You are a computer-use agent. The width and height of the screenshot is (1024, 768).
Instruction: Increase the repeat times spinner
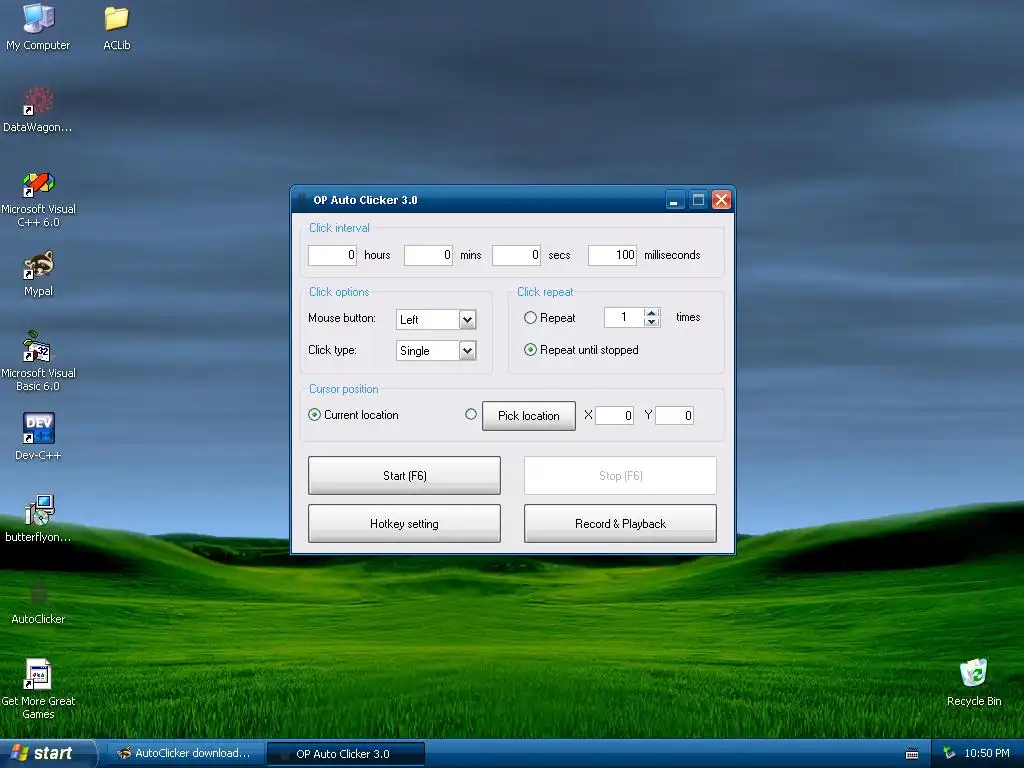(651, 313)
